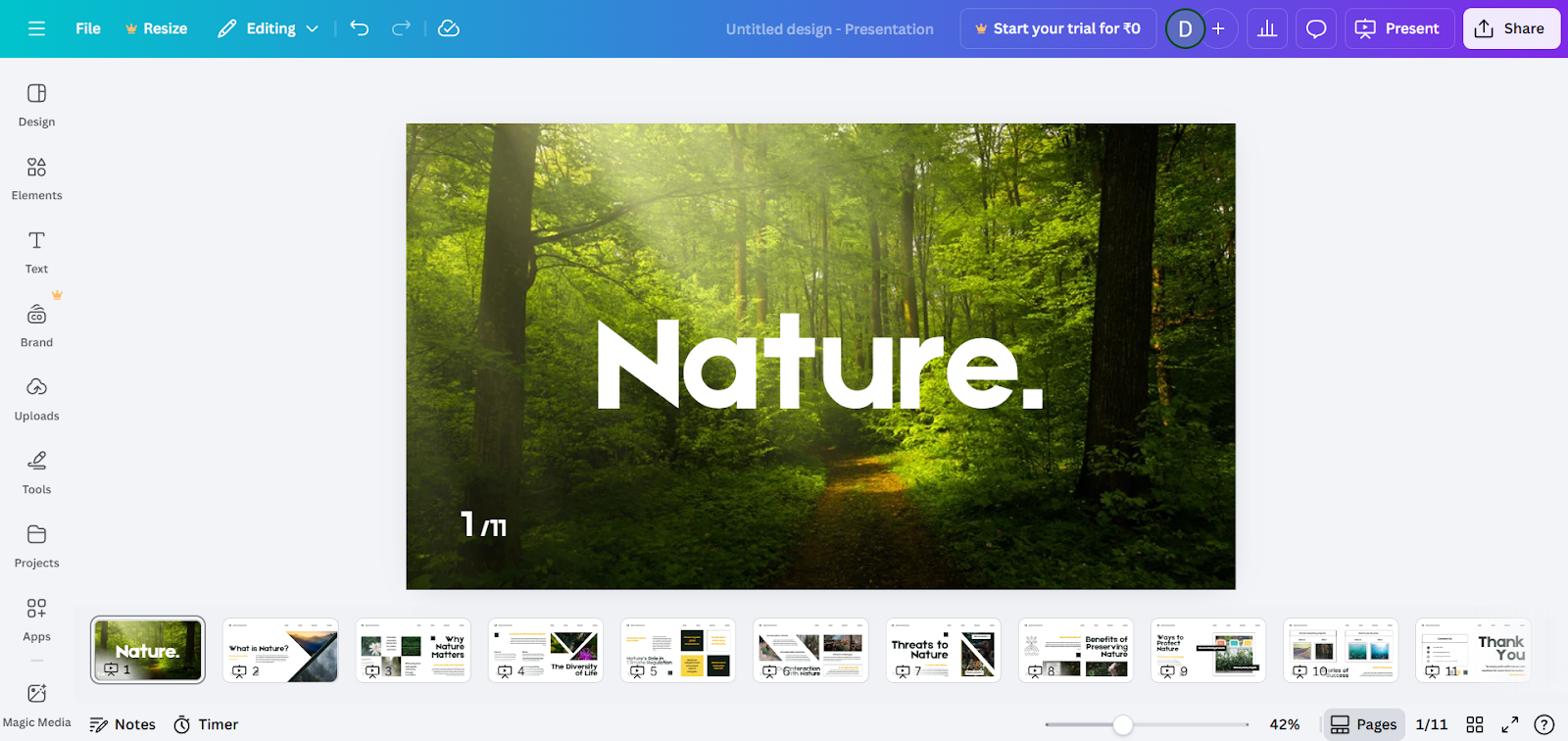Open the Uploads panel

click(36, 399)
